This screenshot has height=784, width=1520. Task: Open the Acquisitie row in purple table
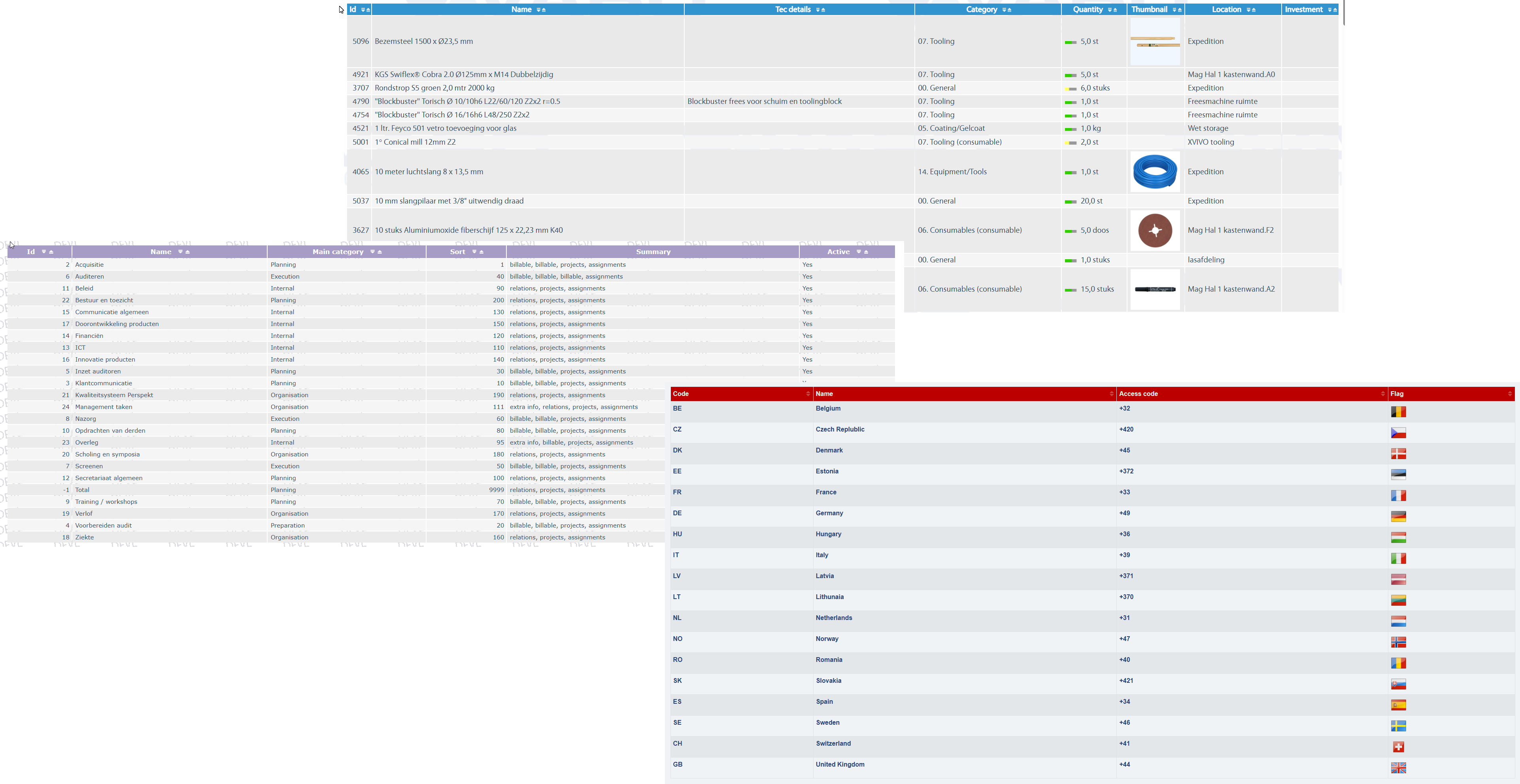point(89,265)
